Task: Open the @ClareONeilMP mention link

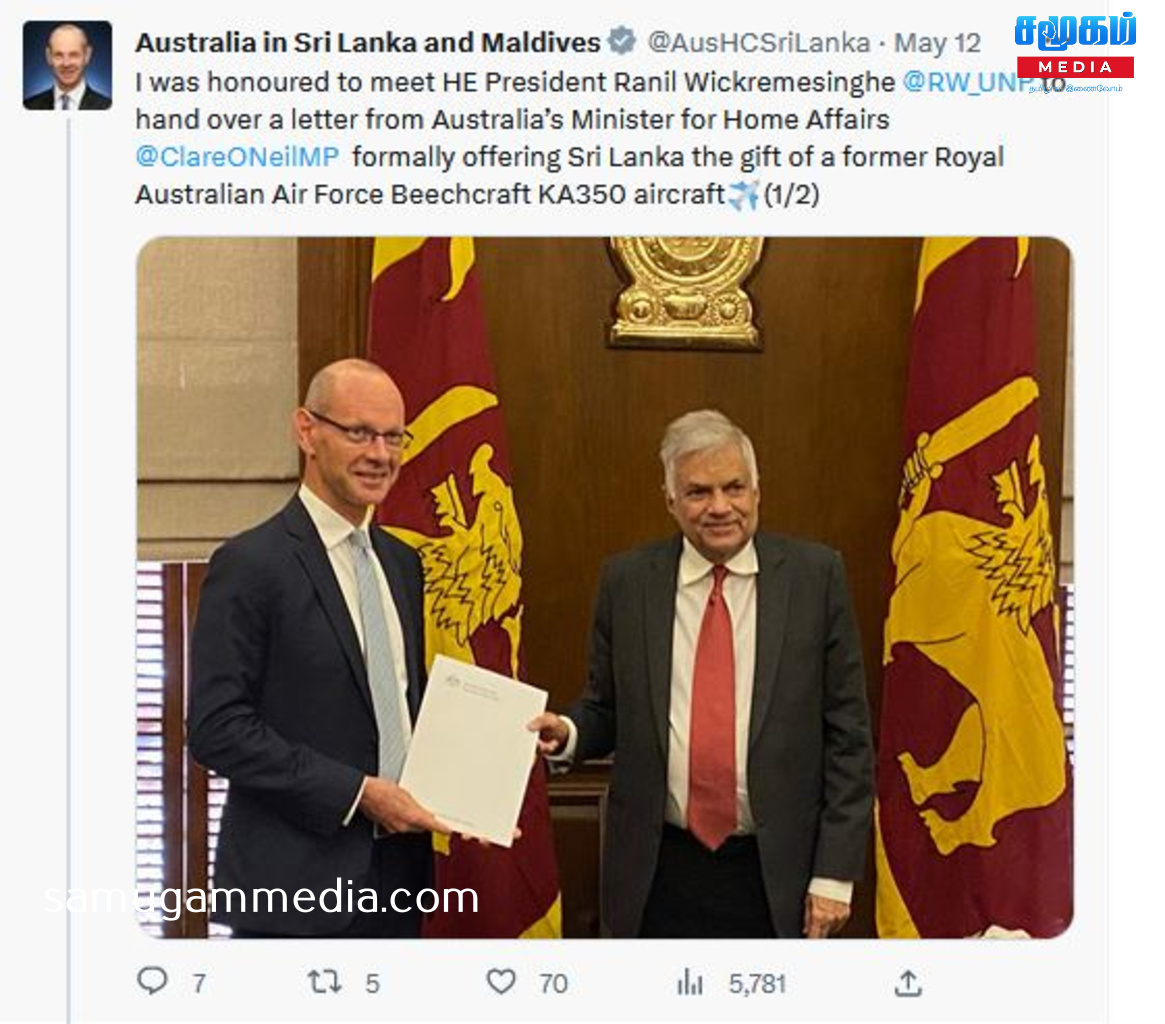Action: pyautogui.click(x=237, y=157)
